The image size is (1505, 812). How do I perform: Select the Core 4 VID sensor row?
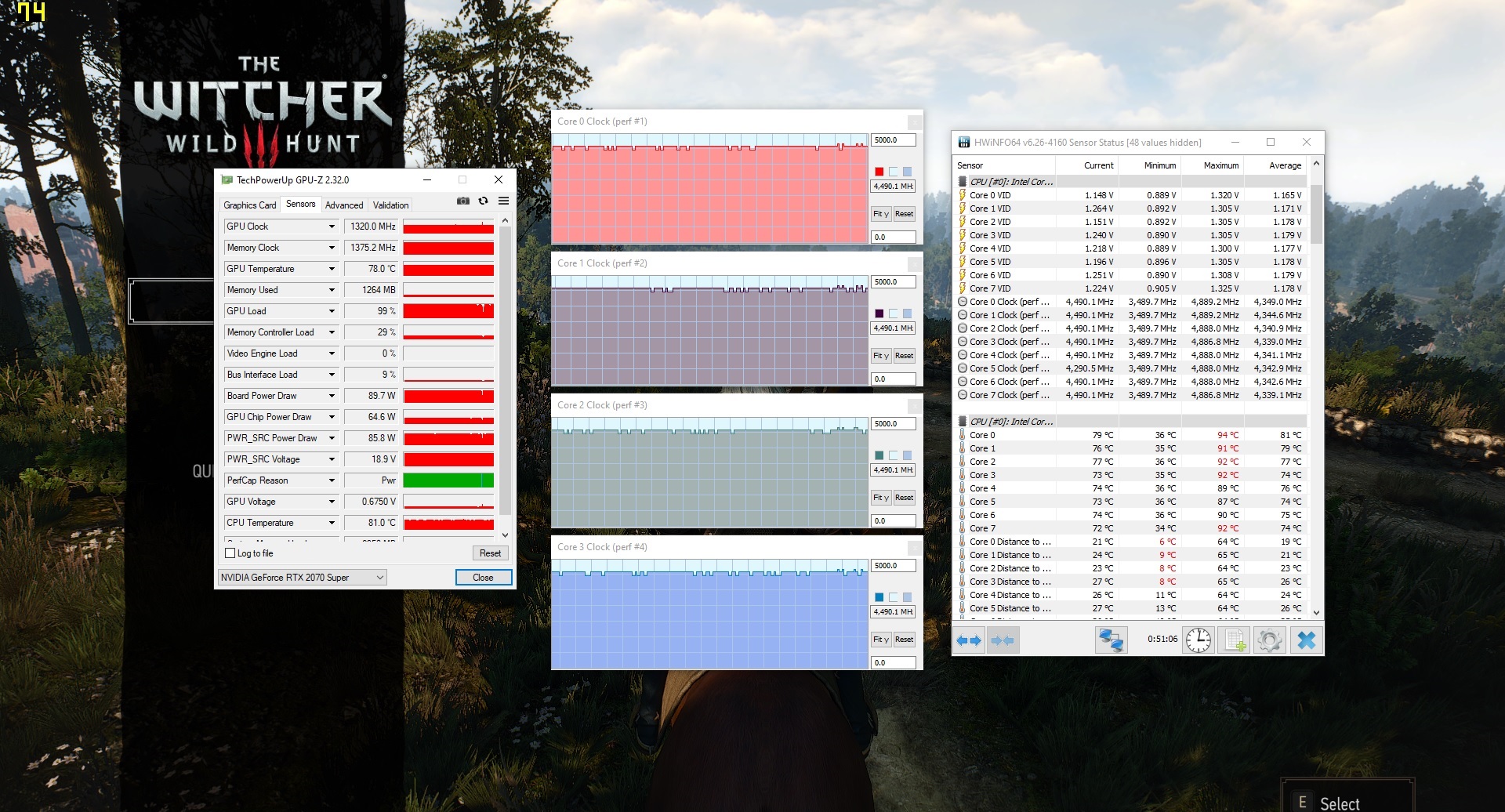[1131, 248]
